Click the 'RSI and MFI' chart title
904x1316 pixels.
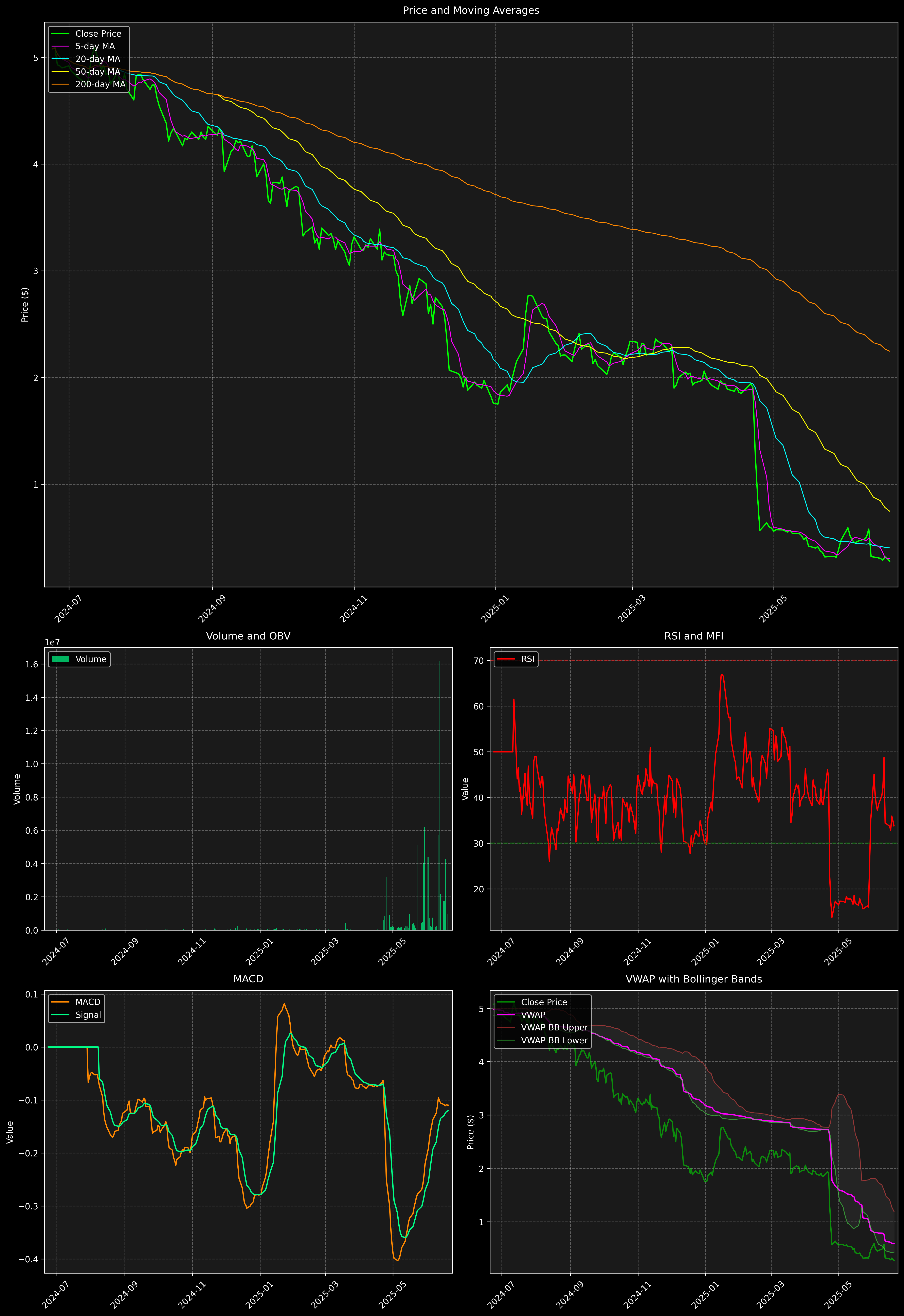click(694, 636)
